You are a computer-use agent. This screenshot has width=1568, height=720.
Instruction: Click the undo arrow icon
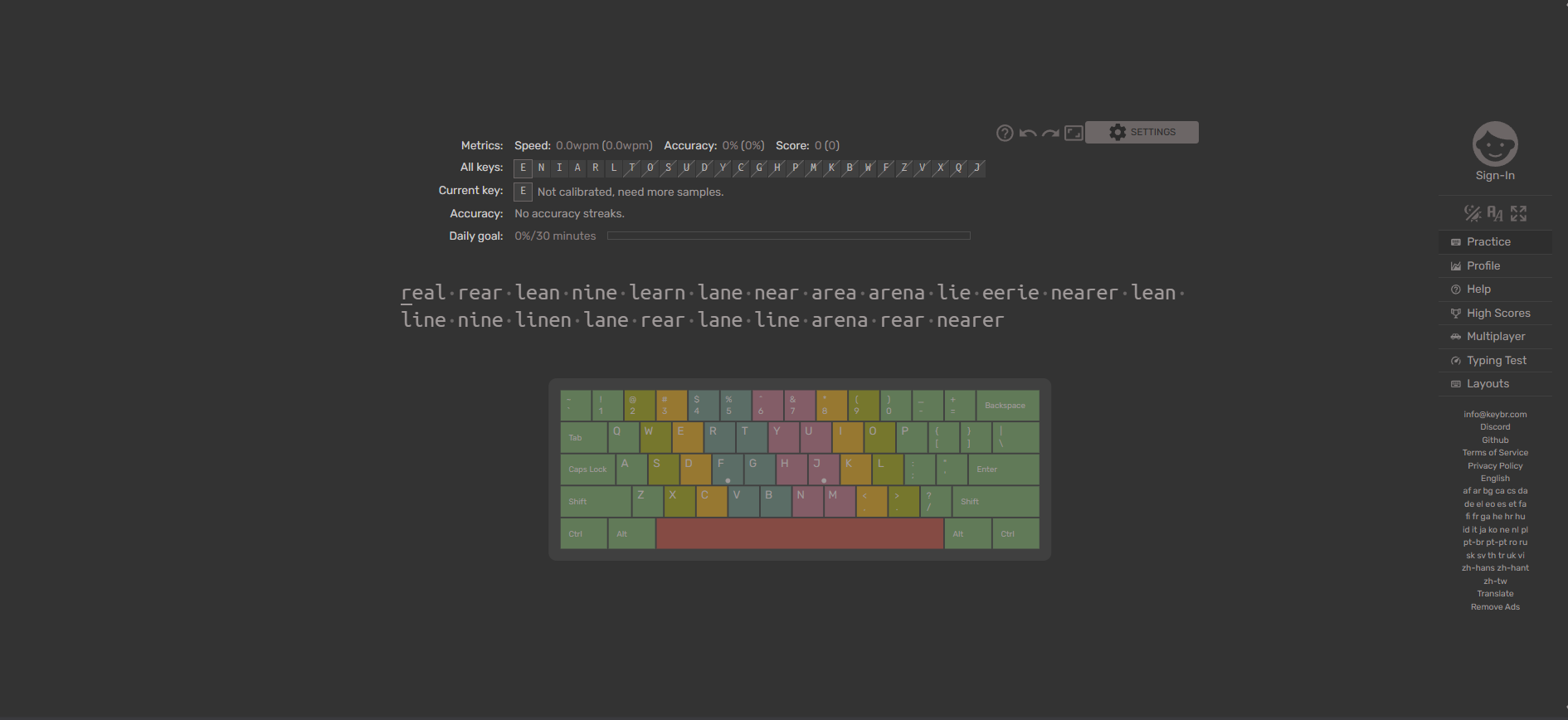coord(1028,133)
